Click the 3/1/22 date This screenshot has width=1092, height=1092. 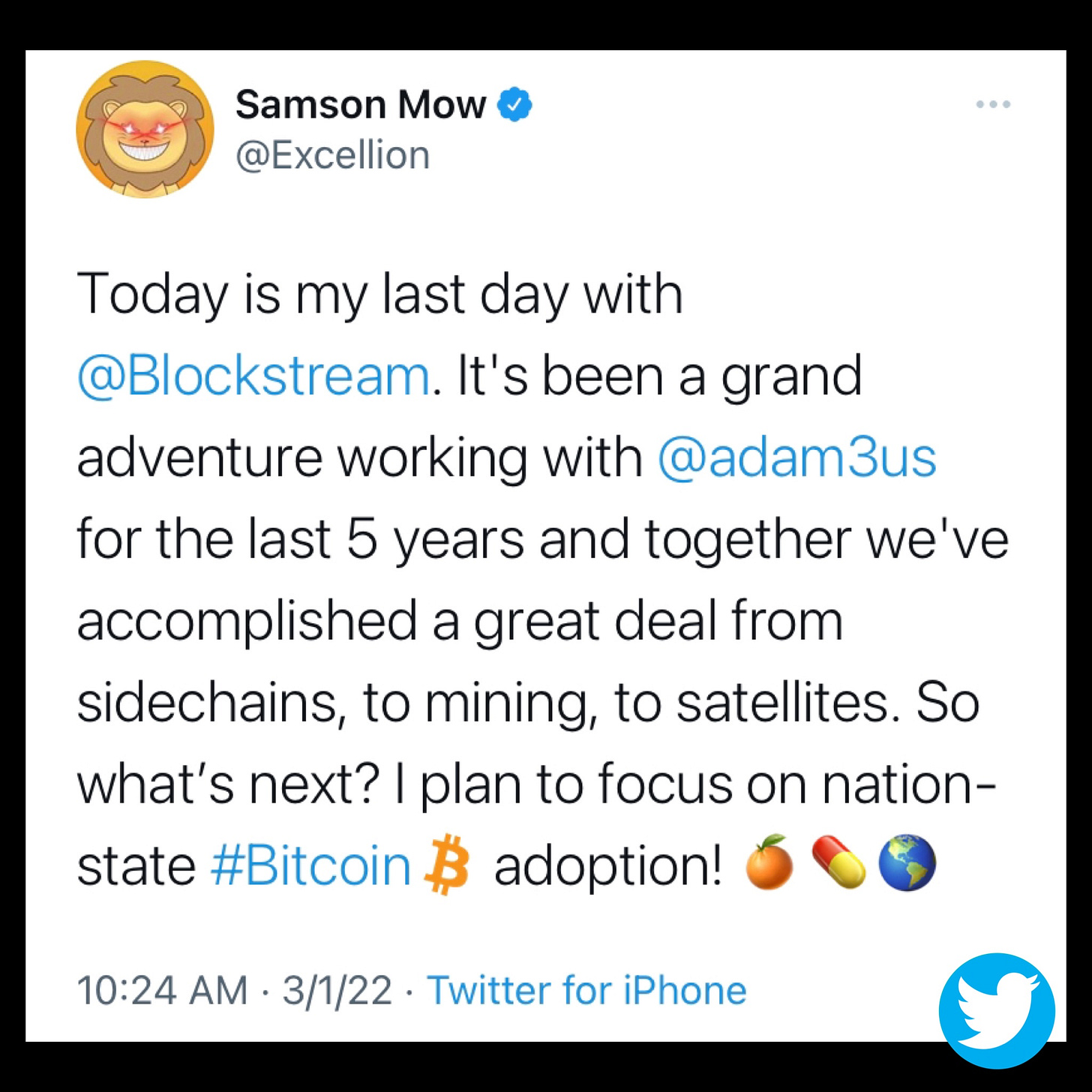[x=337, y=990]
